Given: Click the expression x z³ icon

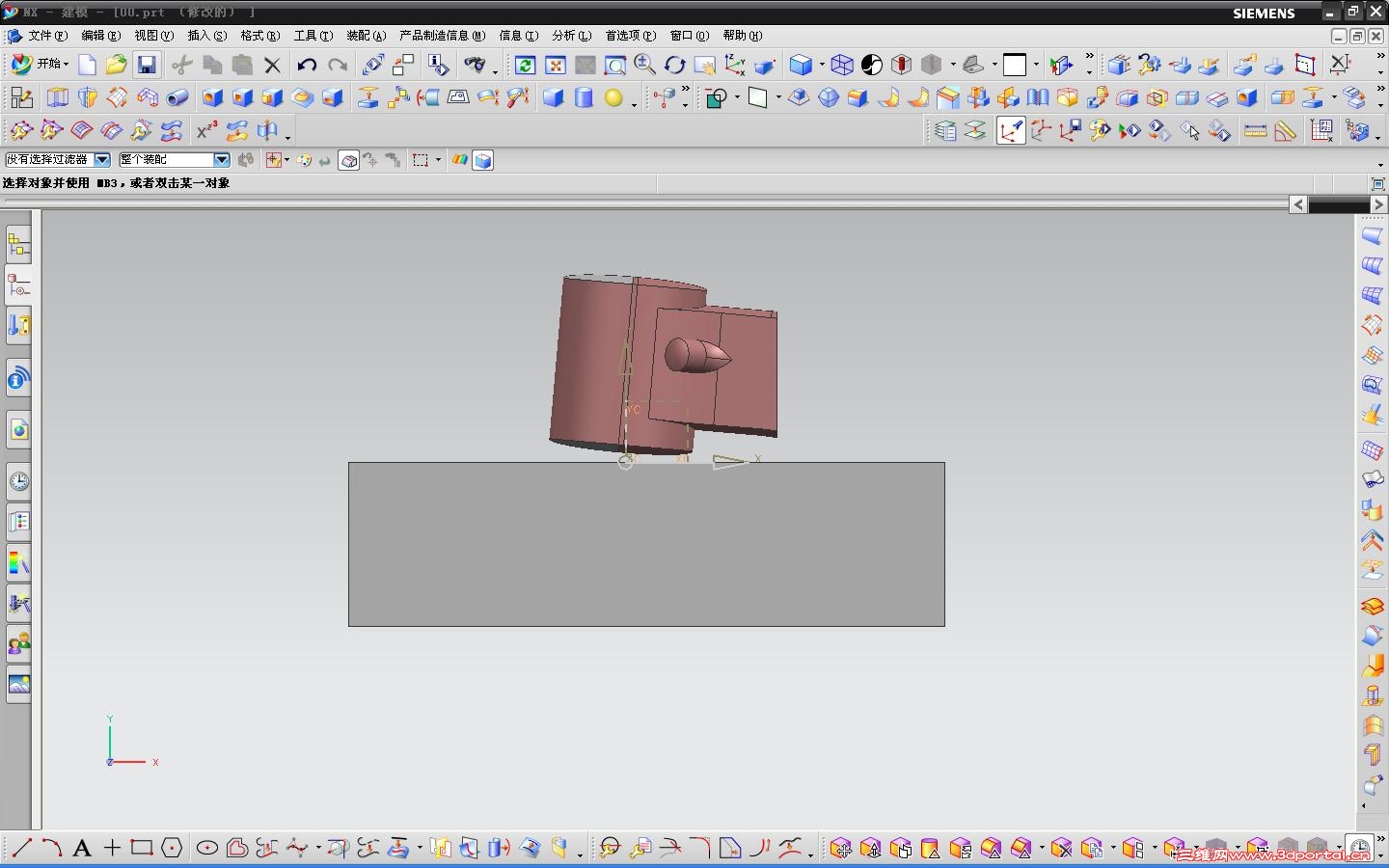Looking at the screenshot, I should [206, 130].
